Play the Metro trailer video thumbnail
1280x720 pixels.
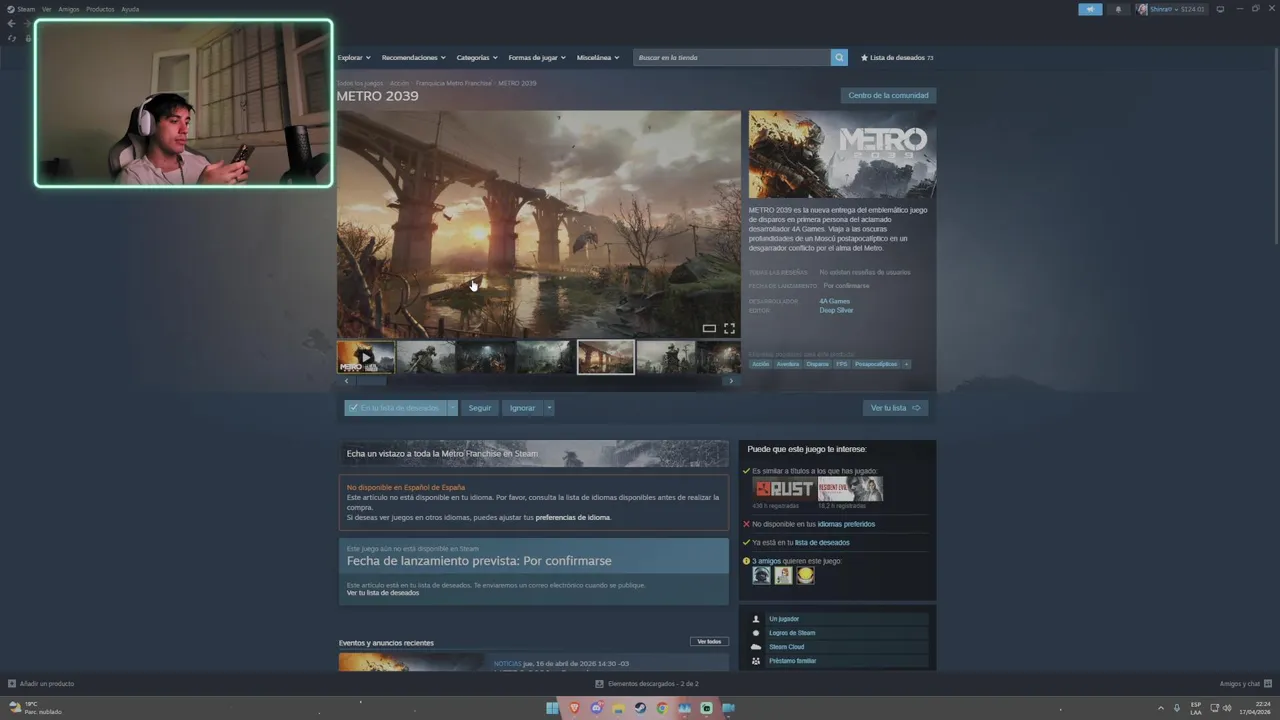click(x=365, y=357)
